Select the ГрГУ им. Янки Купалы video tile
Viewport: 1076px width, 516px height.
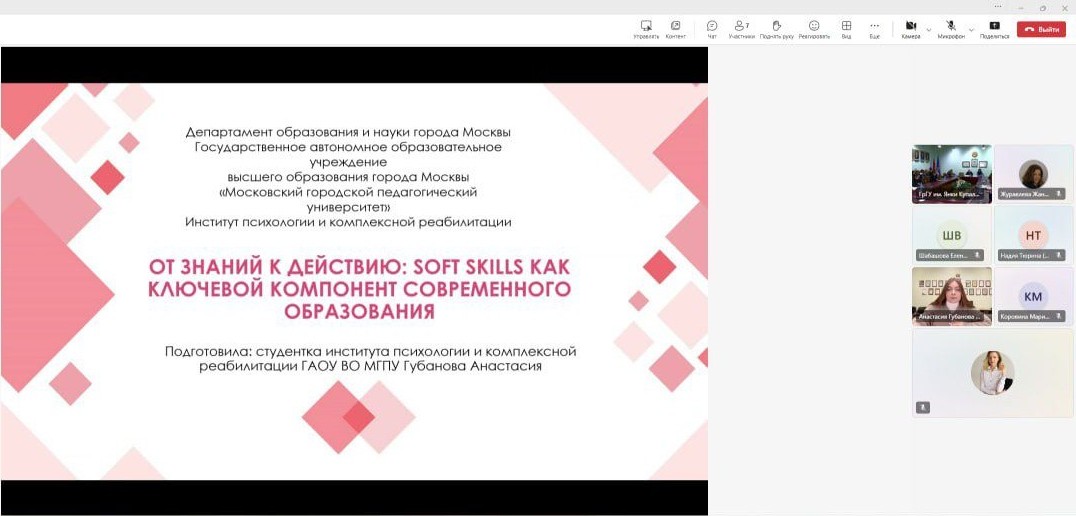(x=951, y=173)
